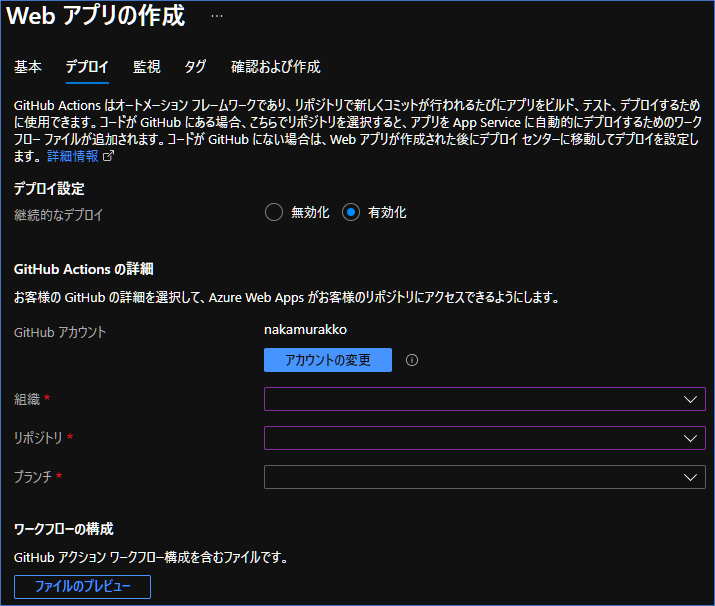Switch to the タグ tab
This screenshot has width=715, height=606.
pyautogui.click(x=195, y=67)
